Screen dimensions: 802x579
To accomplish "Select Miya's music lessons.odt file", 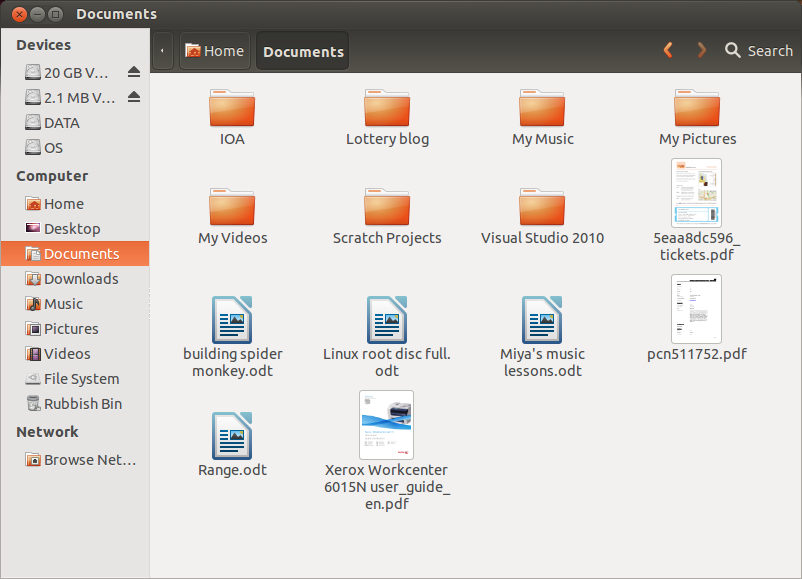I will [542, 320].
